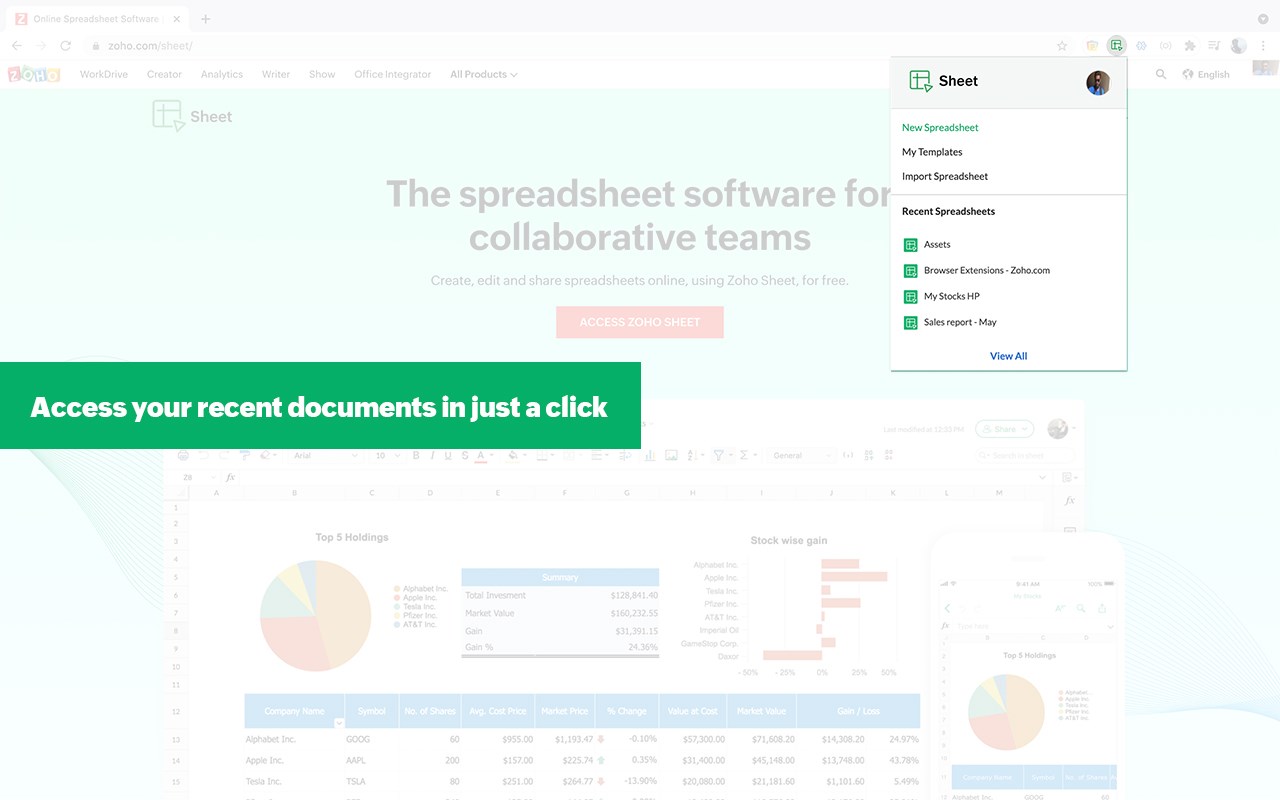Viewport: 1280px width, 800px height.
Task: Open Chrome tab search arrow at the top right
Action: 1263,18
